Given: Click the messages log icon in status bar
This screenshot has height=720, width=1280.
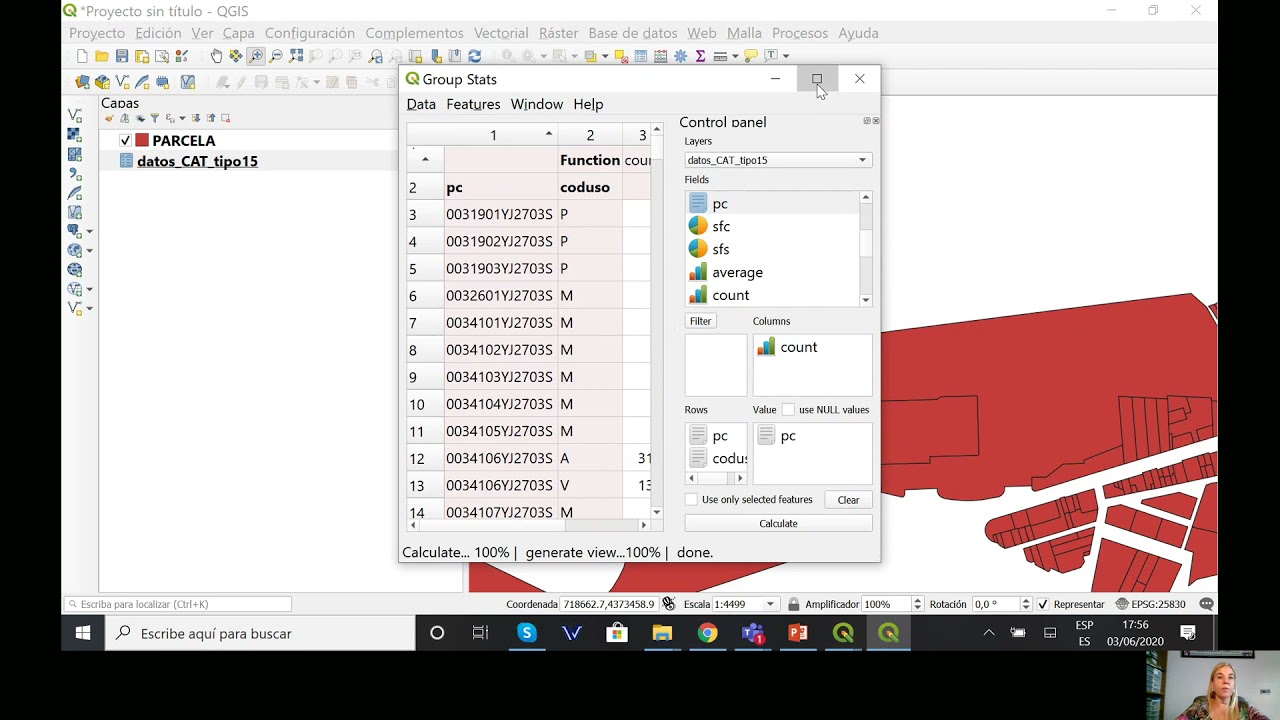Looking at the screenshot, I should click(1207, 604).
